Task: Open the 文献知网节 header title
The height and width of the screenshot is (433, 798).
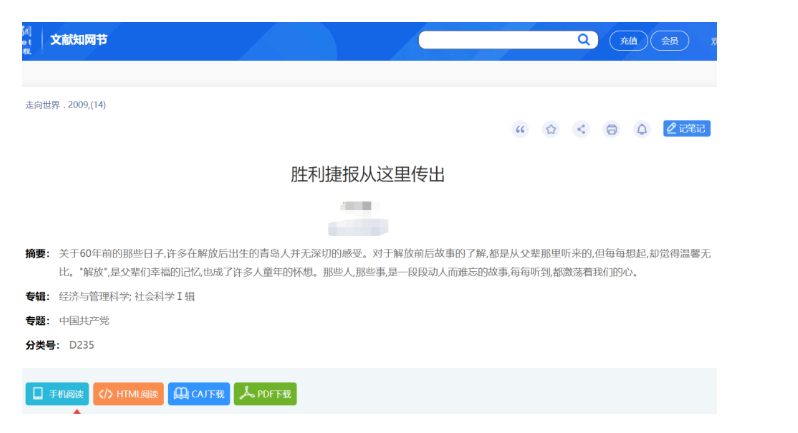Action: (x=79, y=41)
